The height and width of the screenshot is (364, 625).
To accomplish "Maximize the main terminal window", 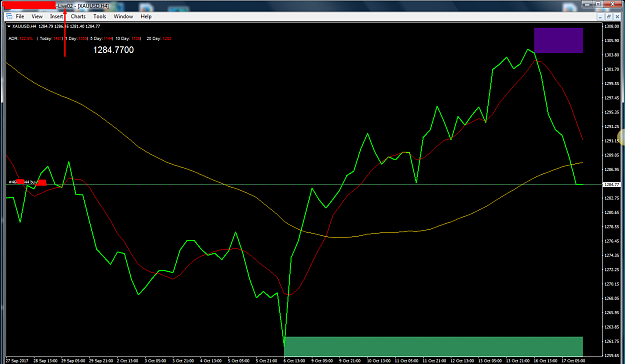I will (x=598, y=4).
